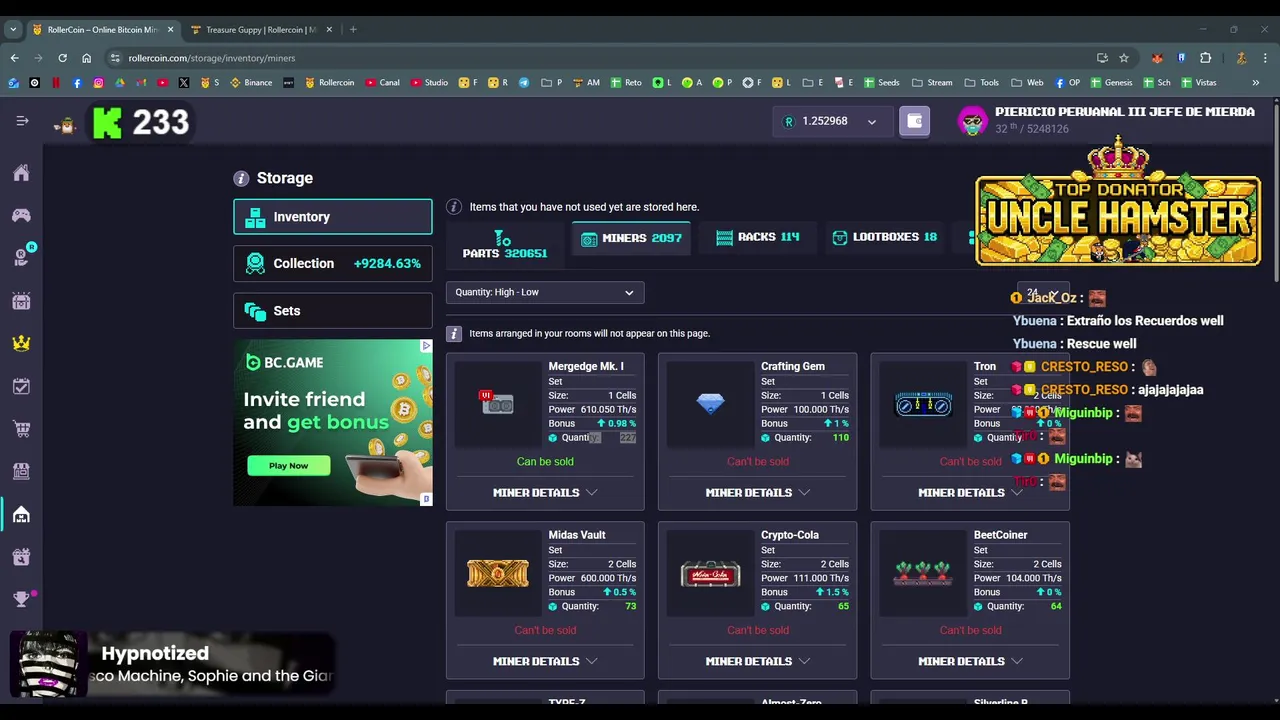The height and width of the screenshot is (720, 1280).
Task: Click the Crypto-Cola miner image
Action: (710, 574)
